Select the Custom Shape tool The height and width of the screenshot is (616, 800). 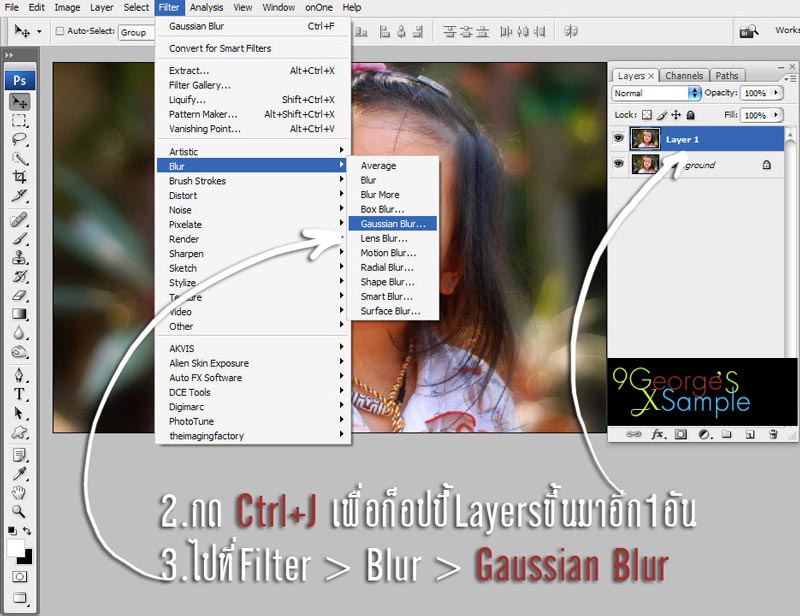click(19, 432)
